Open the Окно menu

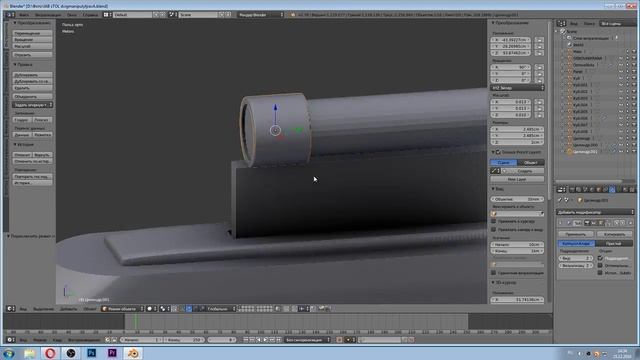(72, 15)
